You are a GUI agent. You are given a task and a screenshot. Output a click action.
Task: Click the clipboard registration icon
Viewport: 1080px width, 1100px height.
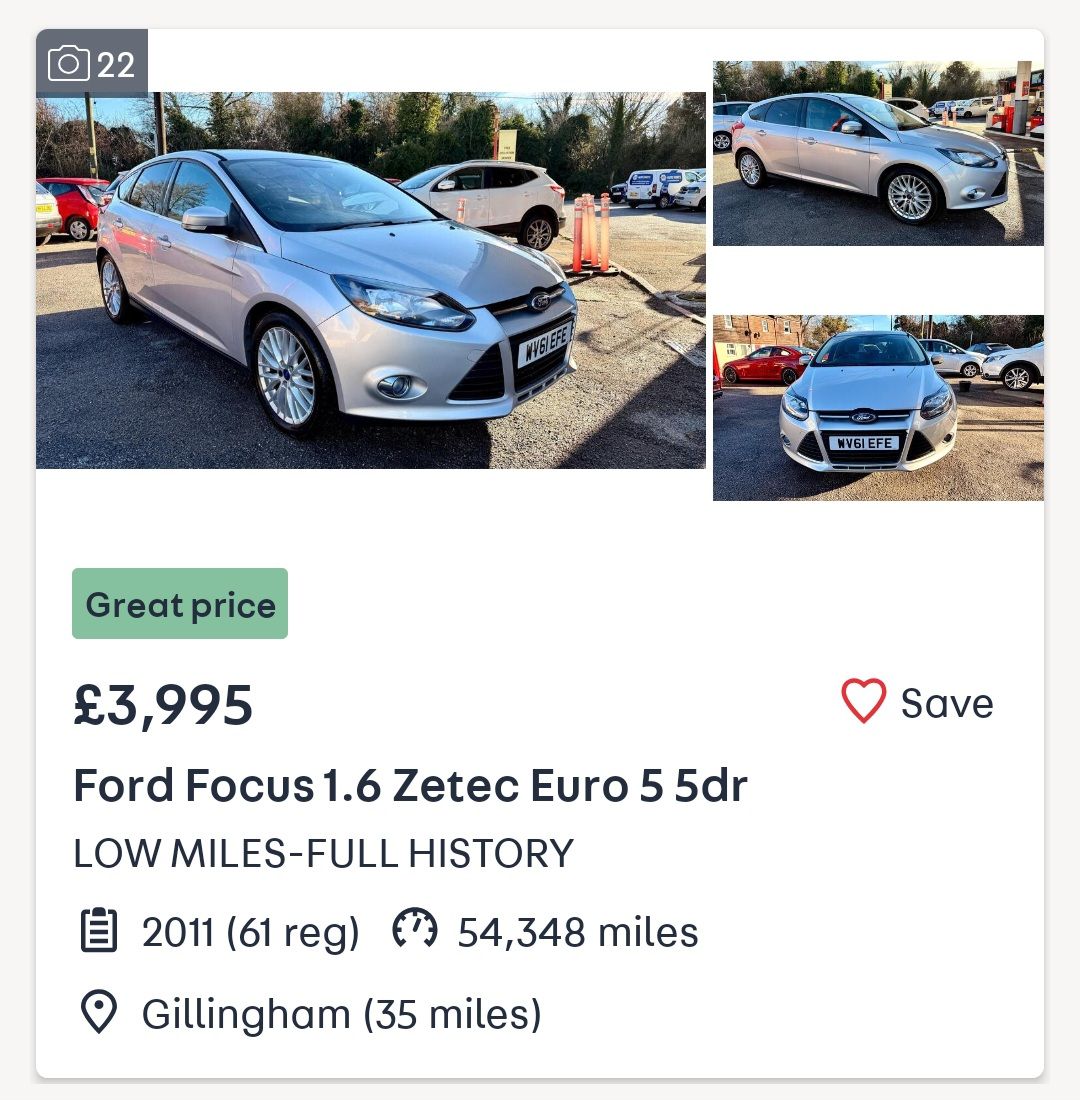pyautogui.click(x=99, y=932)
